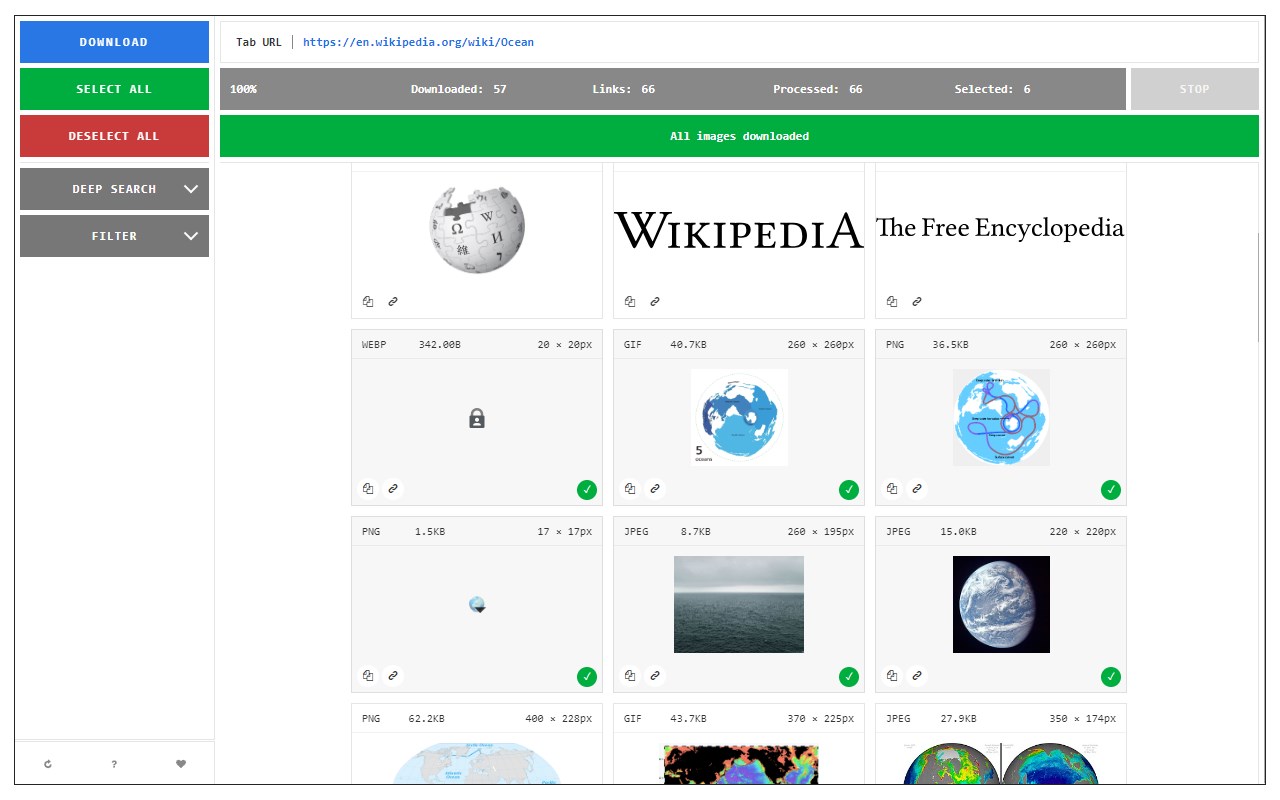Click The Free Encyclopedia text thumbnail

1001,229
